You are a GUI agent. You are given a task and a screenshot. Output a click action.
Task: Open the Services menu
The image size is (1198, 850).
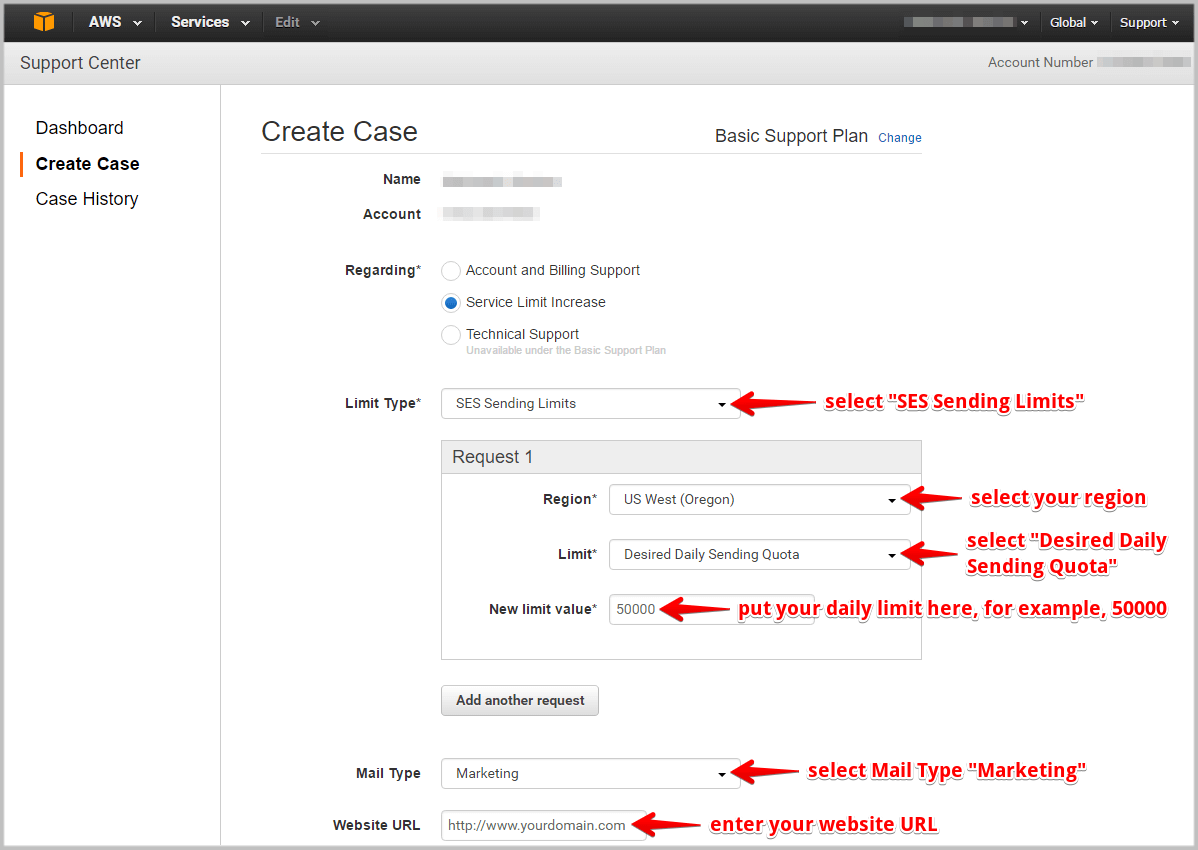coord(210,22)
